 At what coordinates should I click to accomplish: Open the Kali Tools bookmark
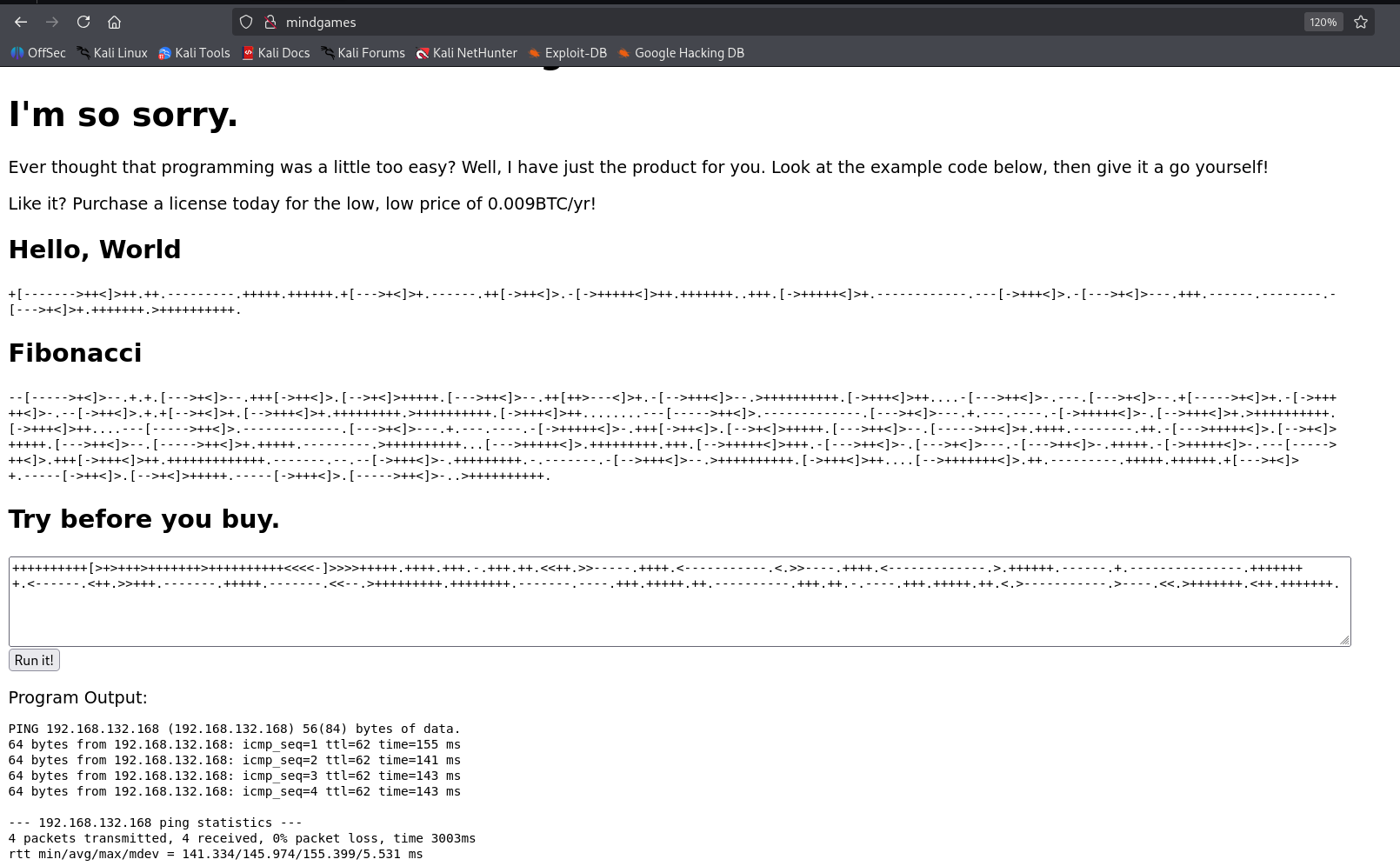(x=194, y=53)
